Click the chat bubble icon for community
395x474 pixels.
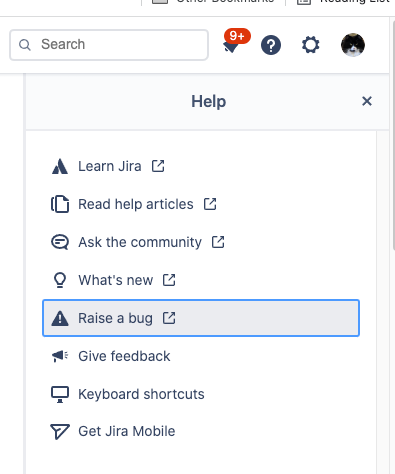pos(60,242)
